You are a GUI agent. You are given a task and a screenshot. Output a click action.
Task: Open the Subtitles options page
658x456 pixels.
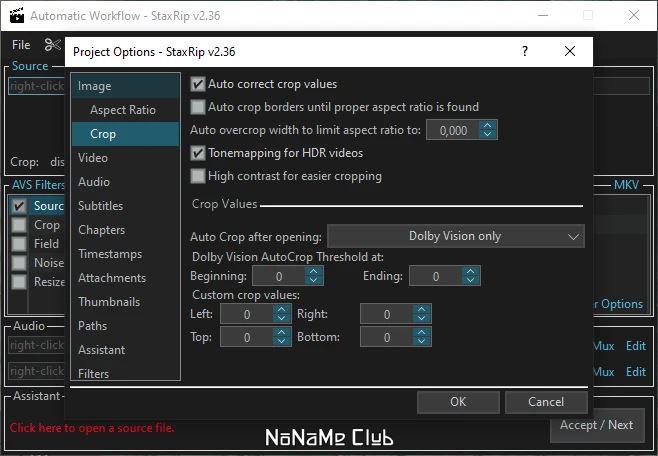125,206
